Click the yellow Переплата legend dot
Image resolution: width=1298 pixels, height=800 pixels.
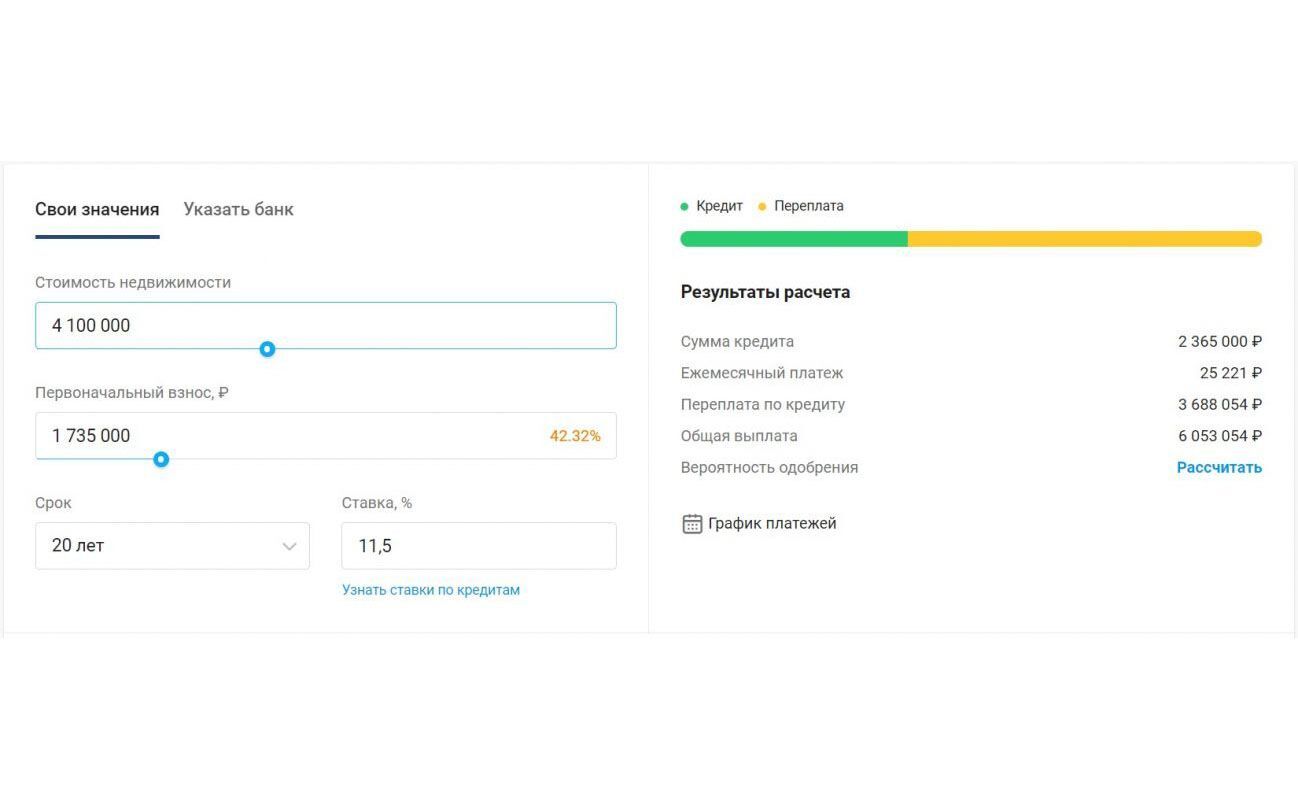pyautogui.click(x=762, y=207)
